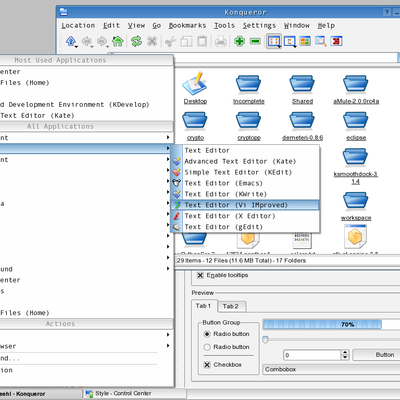Image resolution: width=400 pixels, height=400 pixels.
Task: Open the Icon View mode dropdown arrow
Action: [279, 47]
